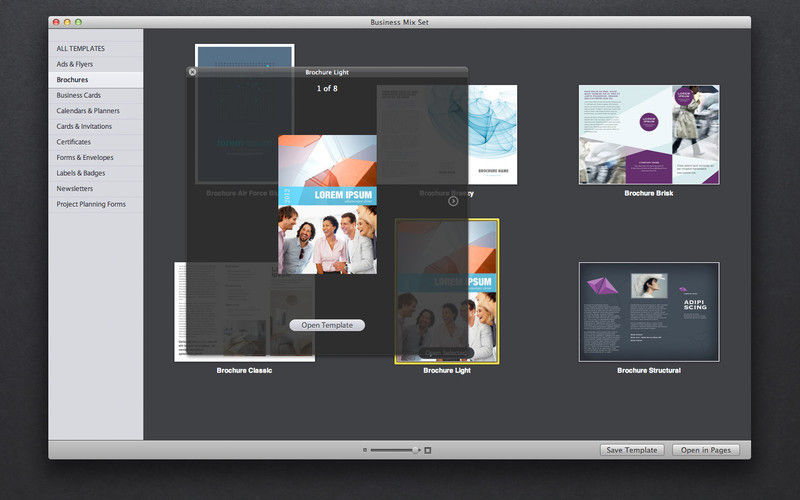This screenshot has height=500, width=800.
Task: Click the Brochure Light preview page image
Action: pos(328,205)
